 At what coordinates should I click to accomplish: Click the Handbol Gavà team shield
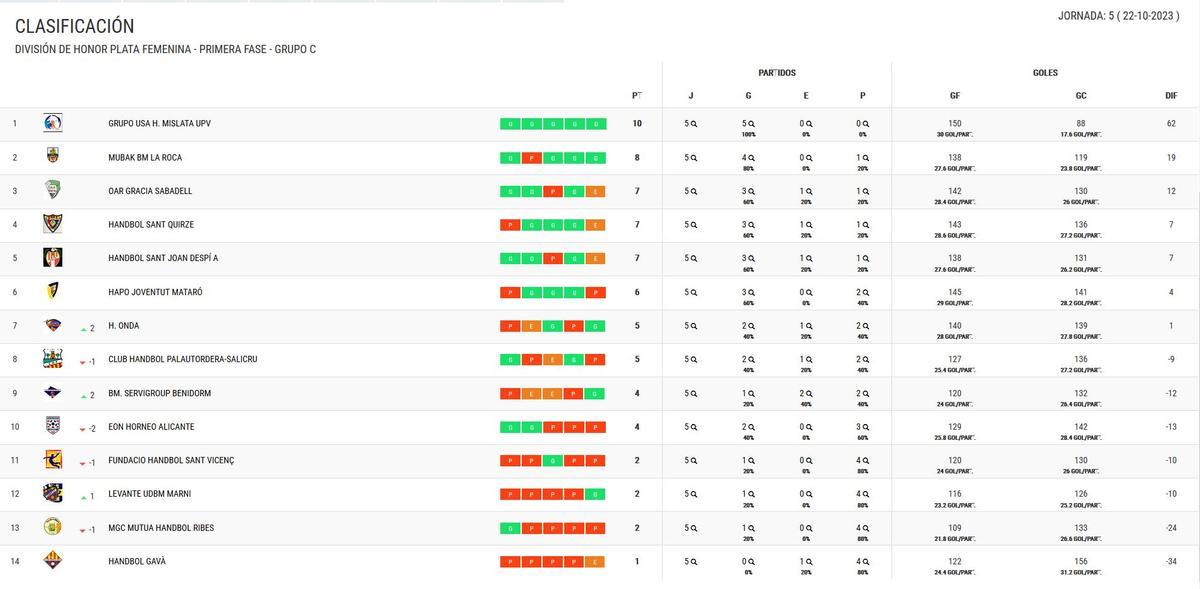click(52, 561)
